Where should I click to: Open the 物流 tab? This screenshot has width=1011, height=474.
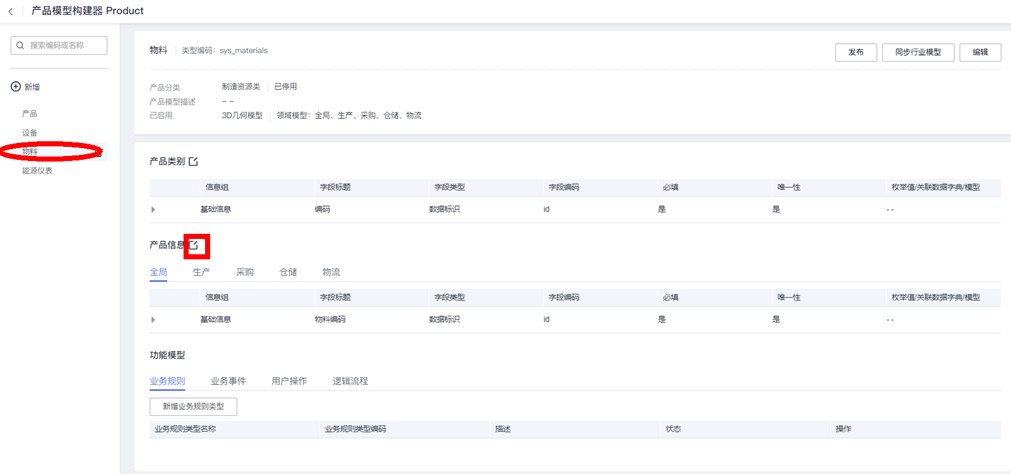[x=331, y=272]
